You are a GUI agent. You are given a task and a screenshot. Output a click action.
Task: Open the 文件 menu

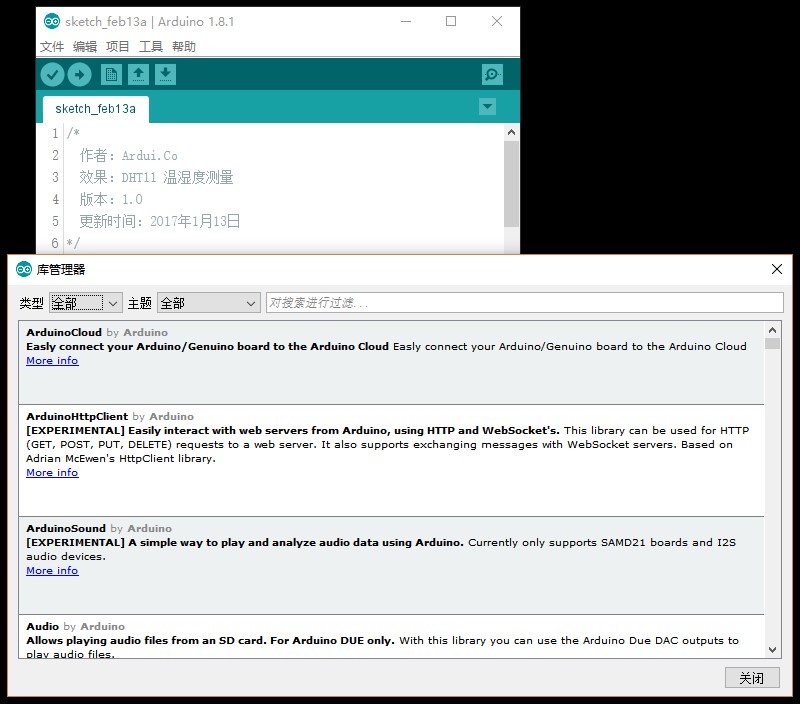coord(52,47)
